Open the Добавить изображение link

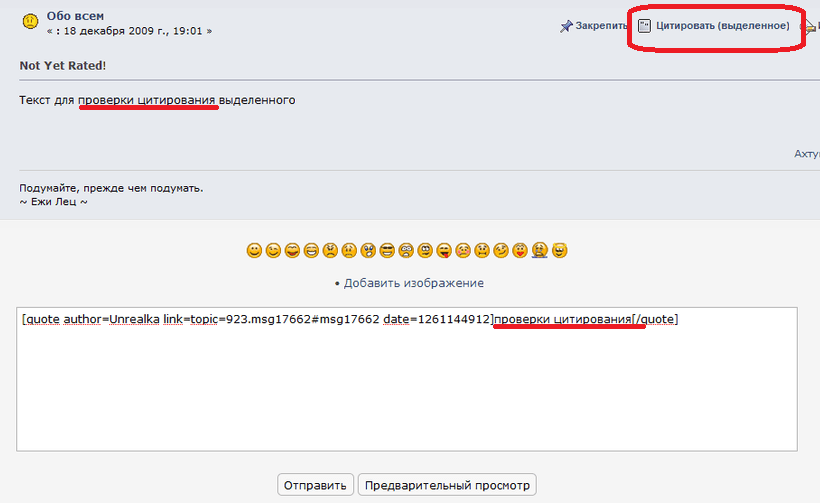pos(413,283)
